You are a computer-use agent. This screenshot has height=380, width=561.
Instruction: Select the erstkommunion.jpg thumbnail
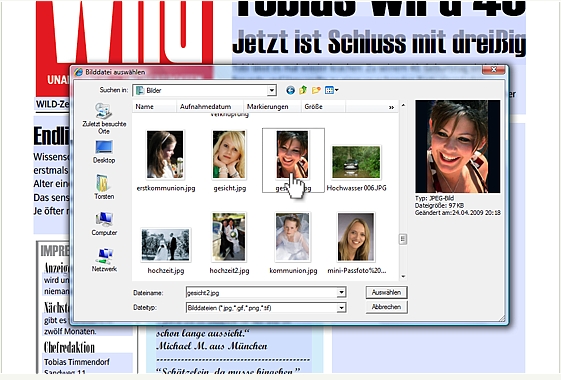tap(165, 155)
